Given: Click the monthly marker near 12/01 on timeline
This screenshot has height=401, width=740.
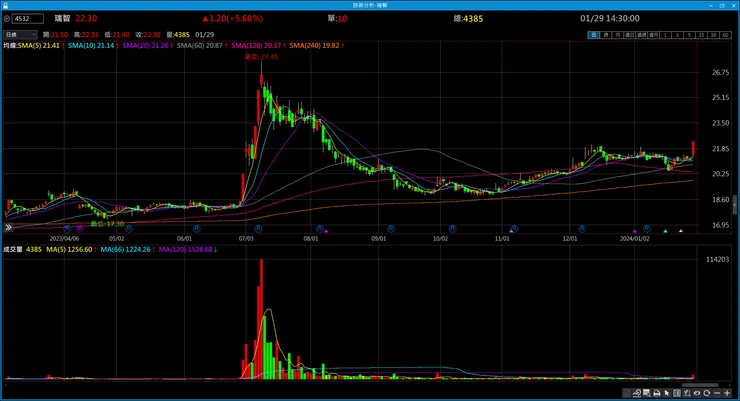Looking at the screenshot, I should pos(582,229).
